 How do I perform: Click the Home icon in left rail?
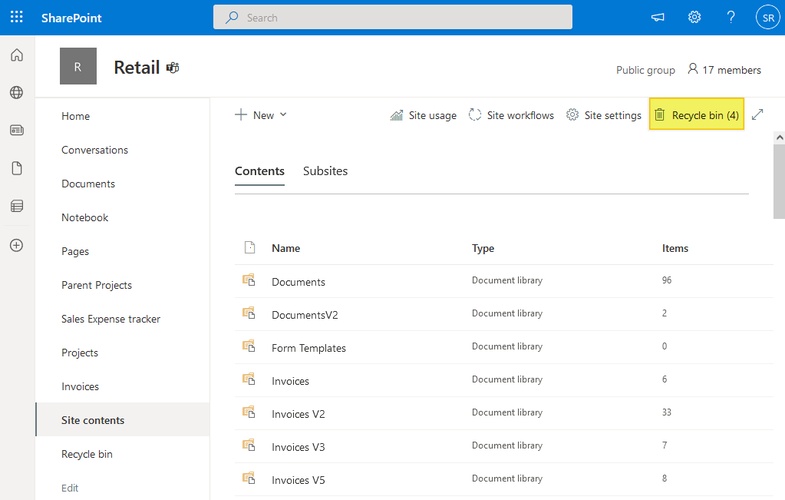point(17,55)
